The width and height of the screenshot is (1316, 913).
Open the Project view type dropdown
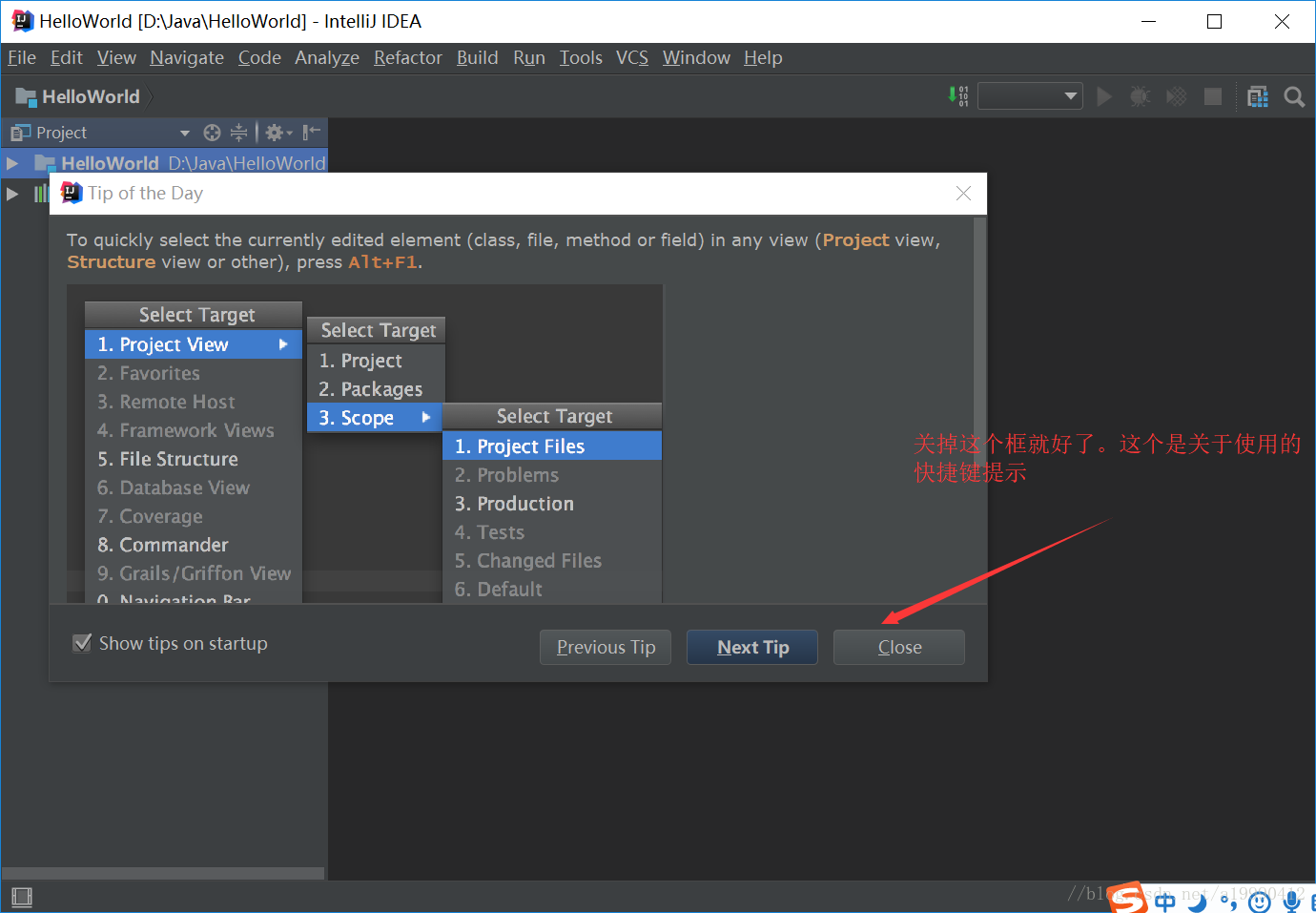[x=185, y=133]
